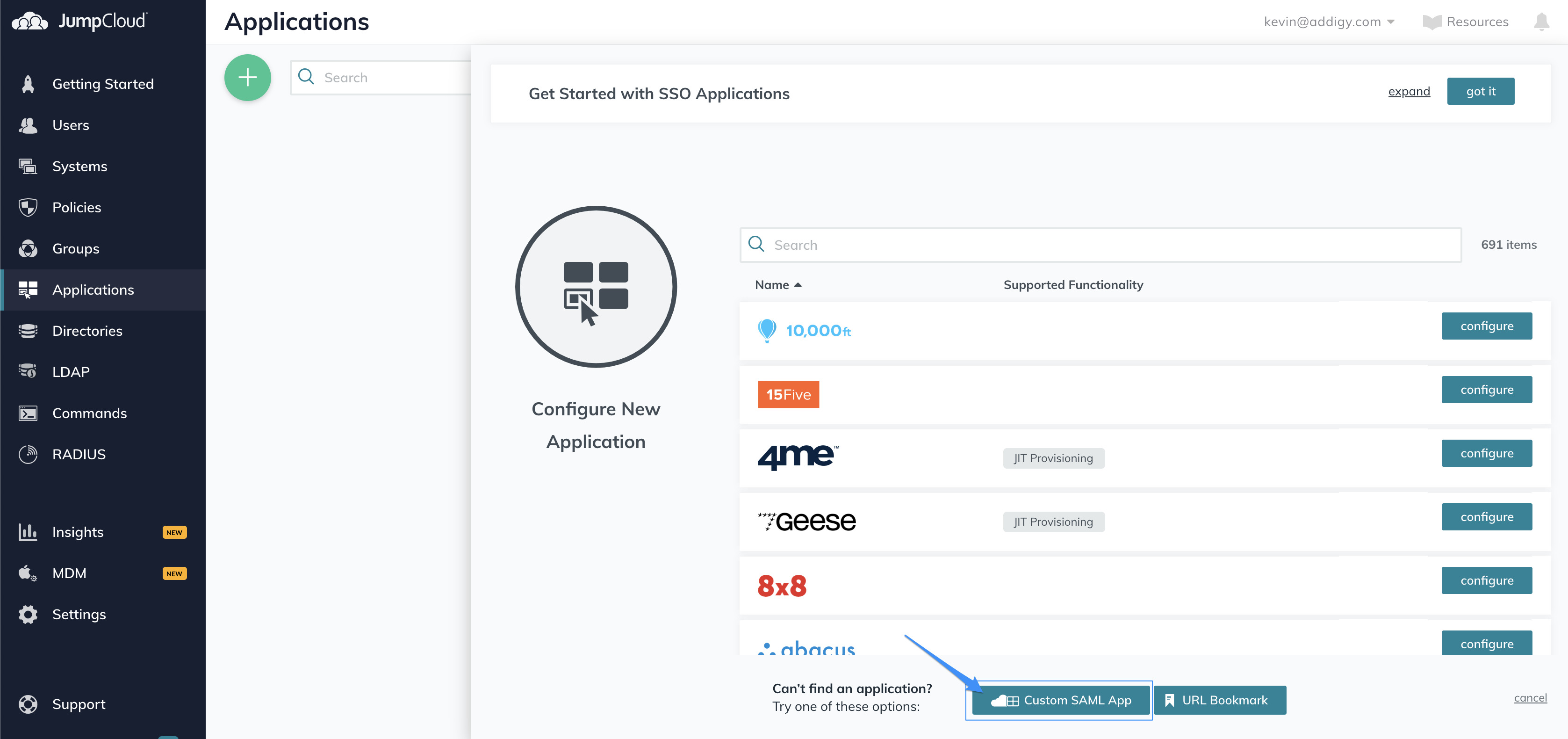
Task: Click the Policies shield icon
Action: pyautogui.click(x=28, y=208)
